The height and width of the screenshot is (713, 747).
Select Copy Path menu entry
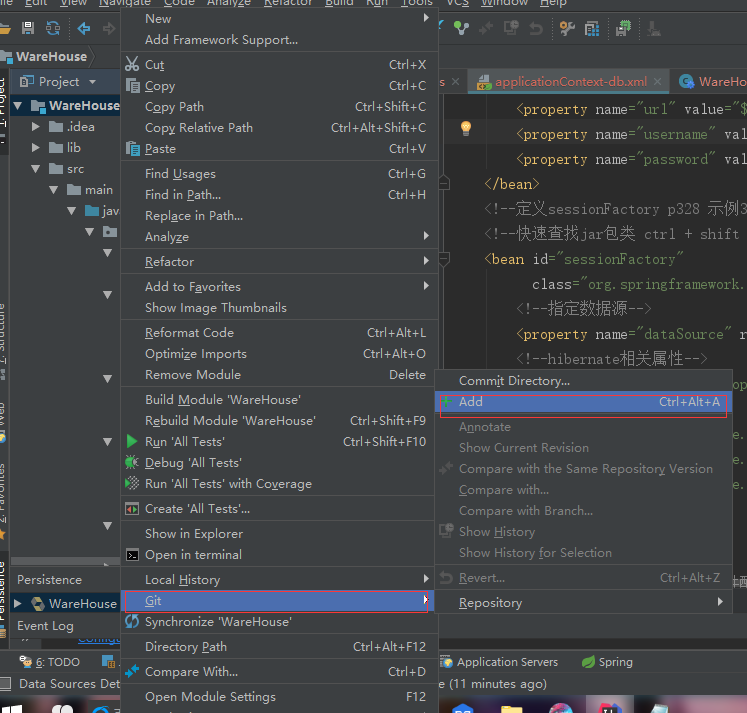(x=279, y=107)
